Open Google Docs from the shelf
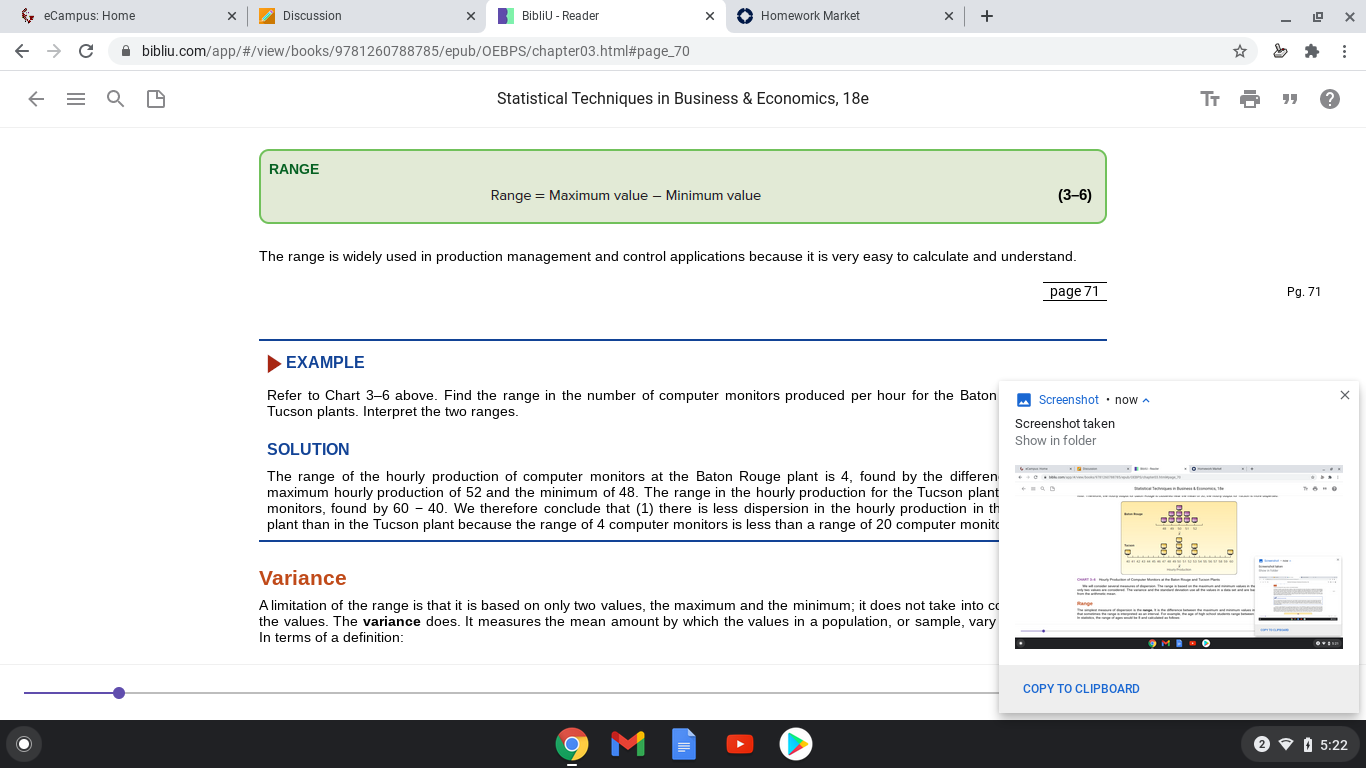Screen dimensions: 1366x768 coord(684,744)
